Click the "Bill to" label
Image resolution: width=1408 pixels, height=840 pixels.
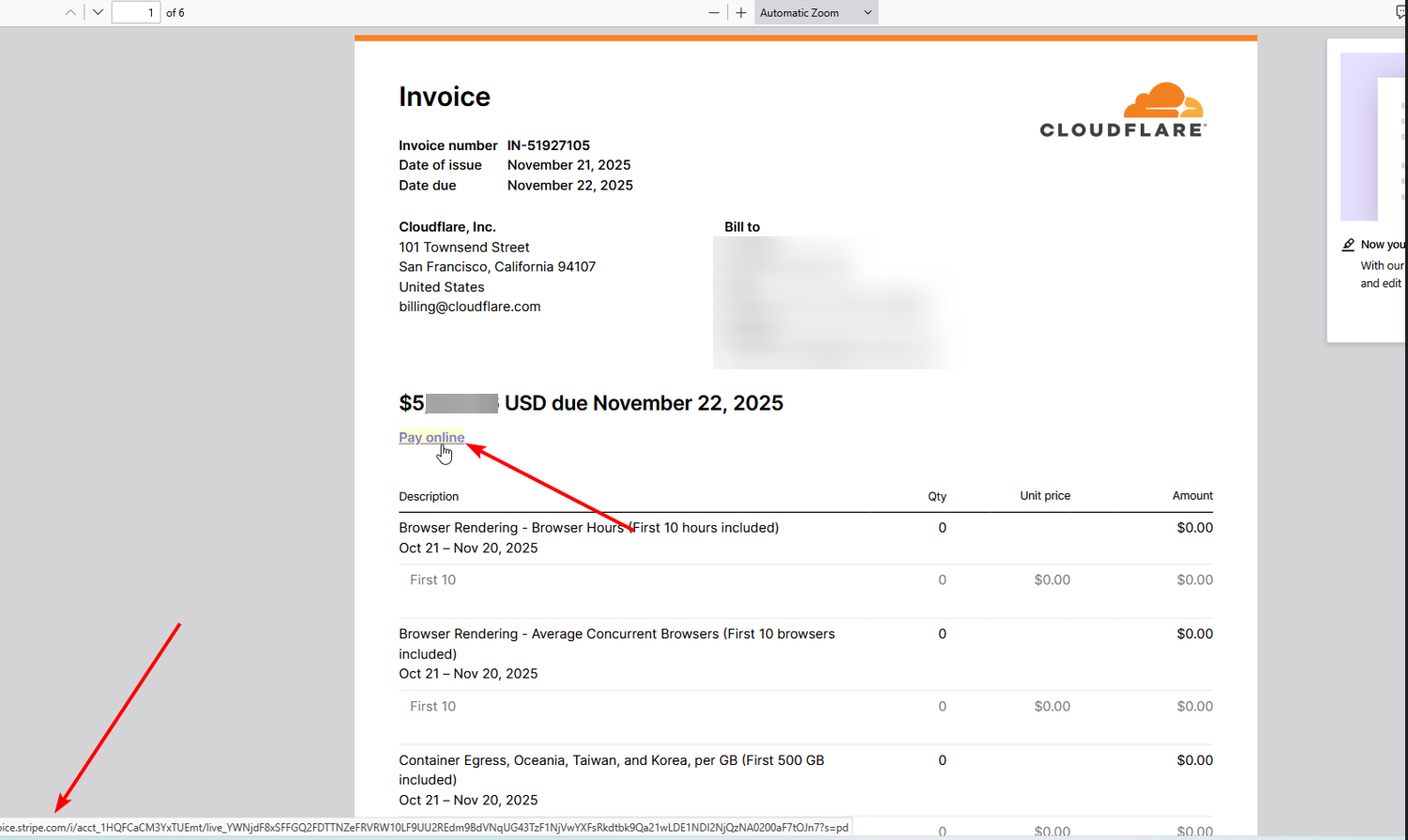[x=742, y=227]
